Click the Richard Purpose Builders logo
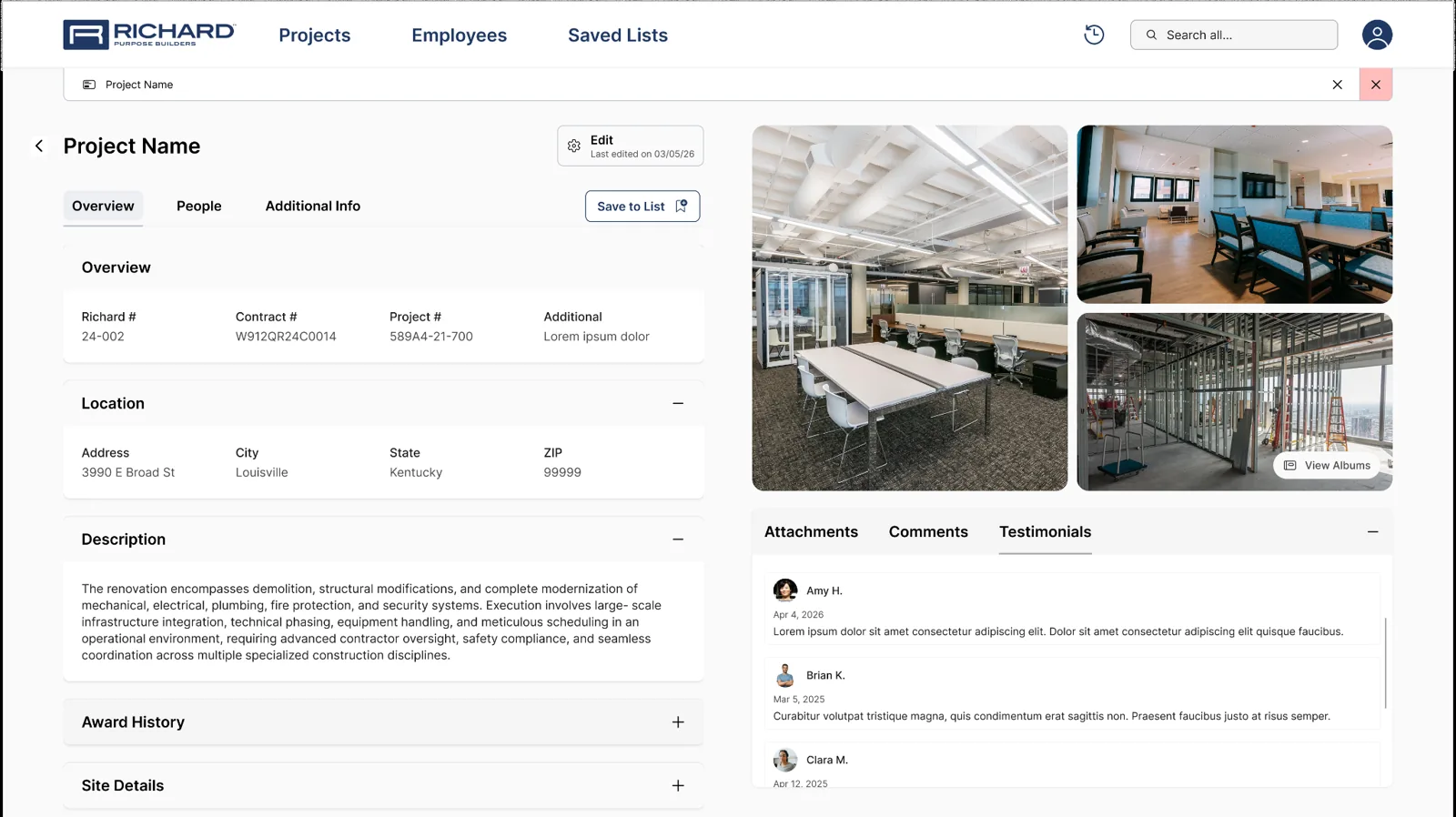The image size is (1456, 817). 149,35
